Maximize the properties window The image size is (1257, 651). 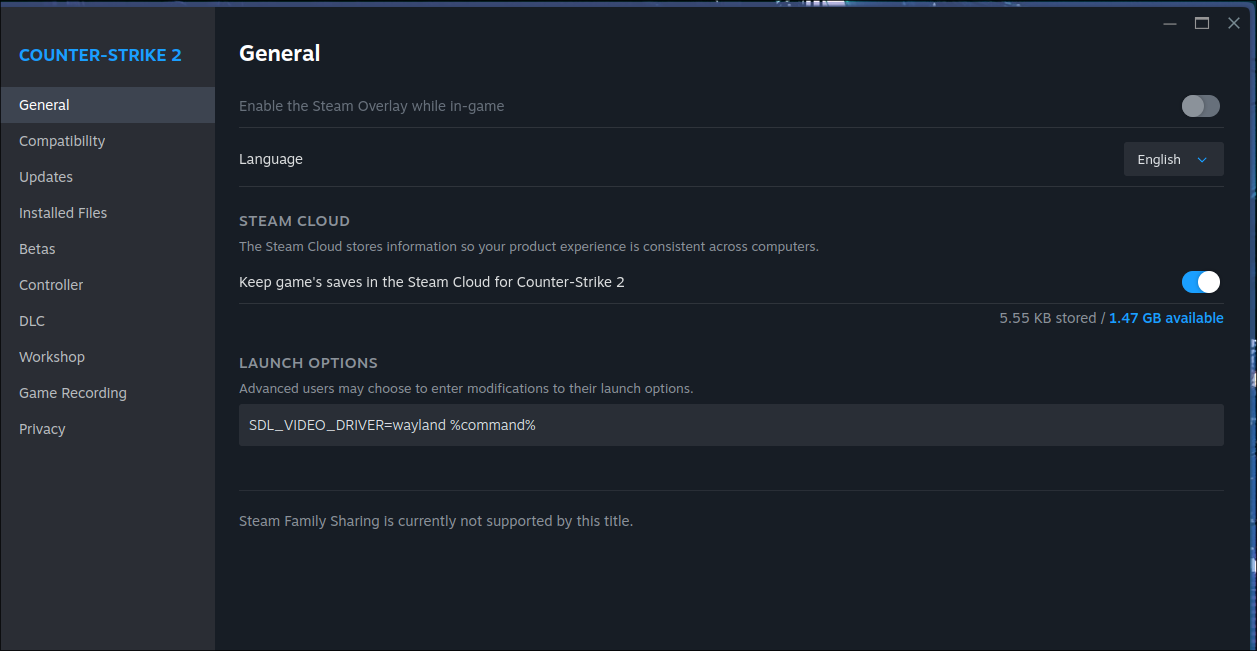pos(1202,23)
